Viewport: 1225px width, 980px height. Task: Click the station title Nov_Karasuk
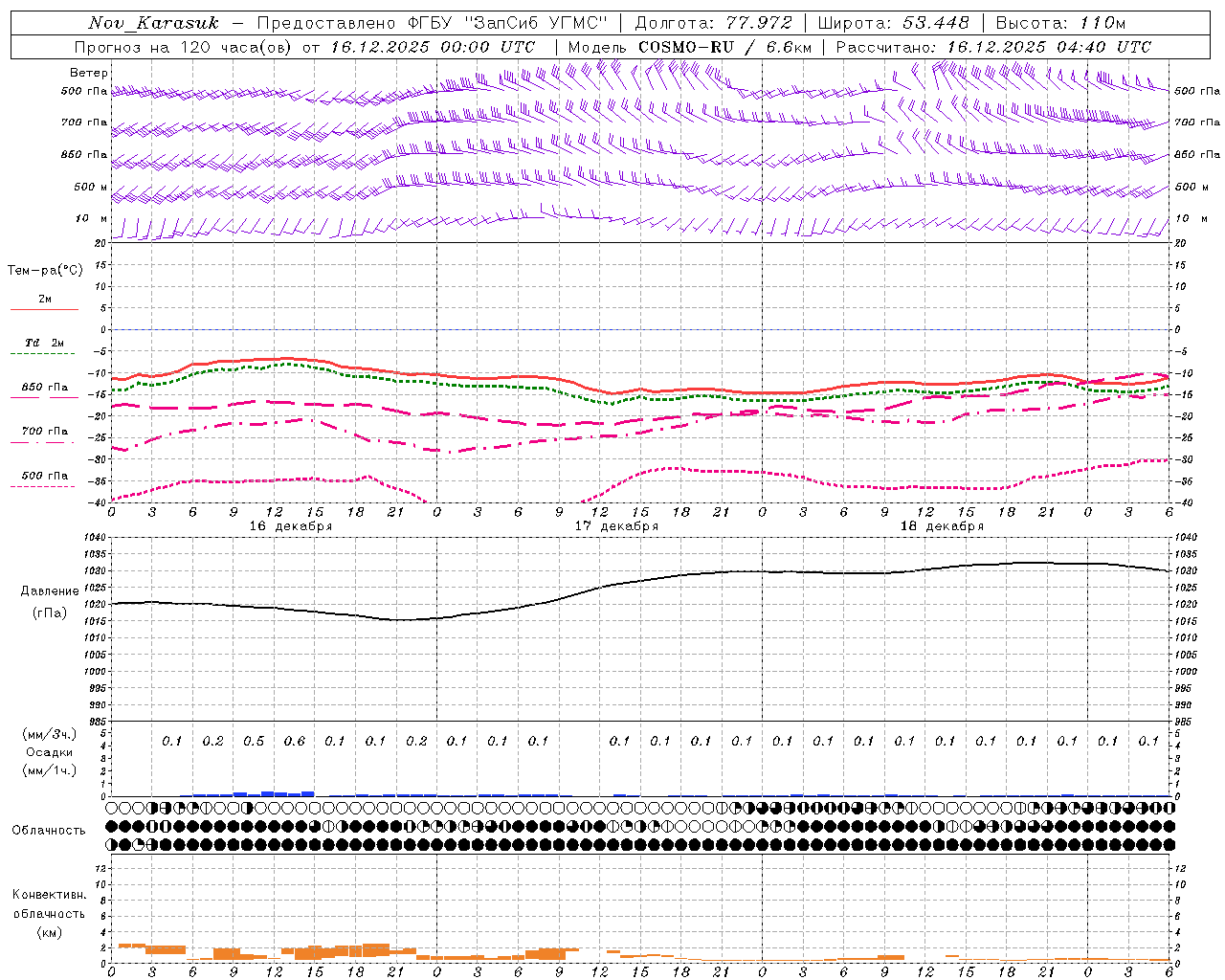153,23
